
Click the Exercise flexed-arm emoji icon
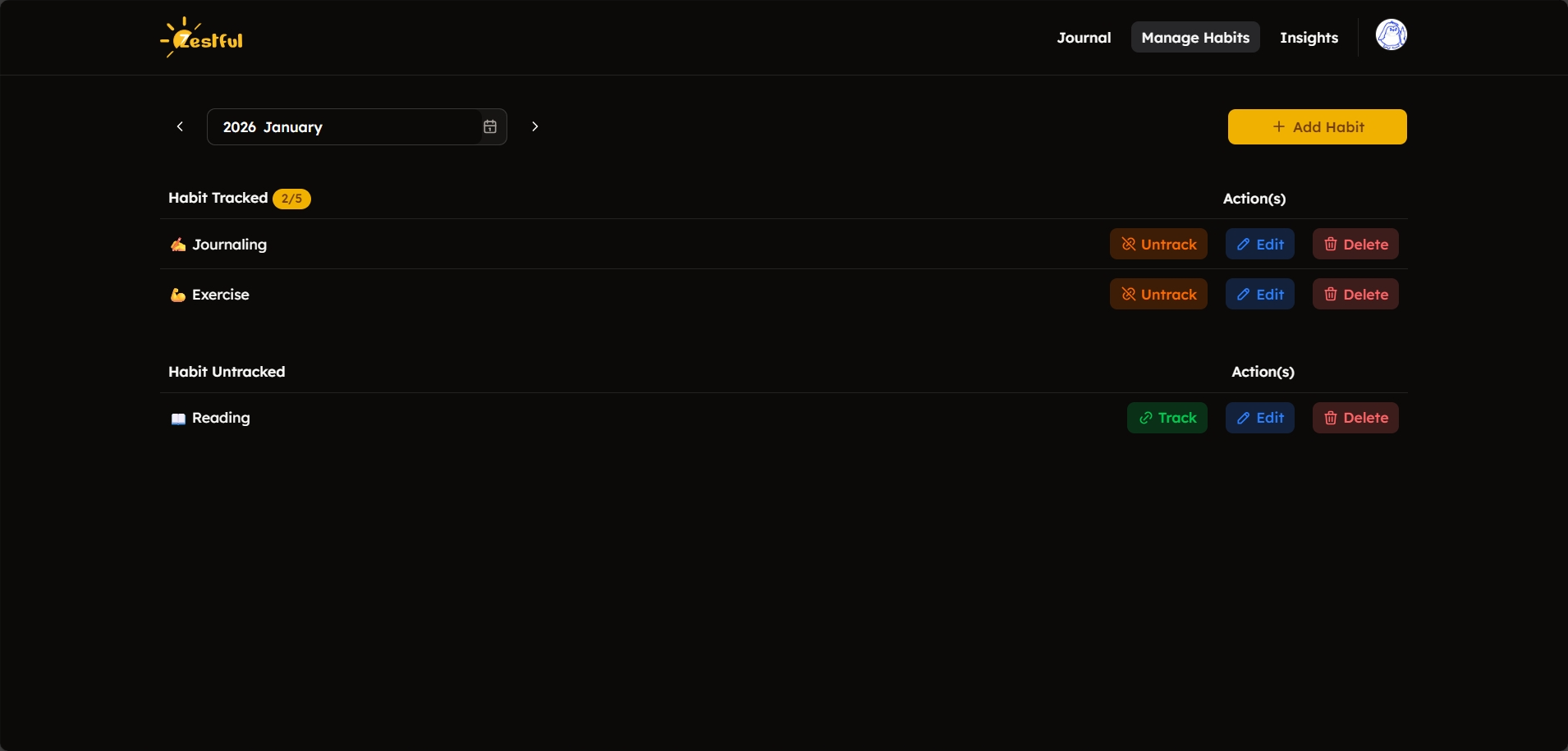(178, 295)
